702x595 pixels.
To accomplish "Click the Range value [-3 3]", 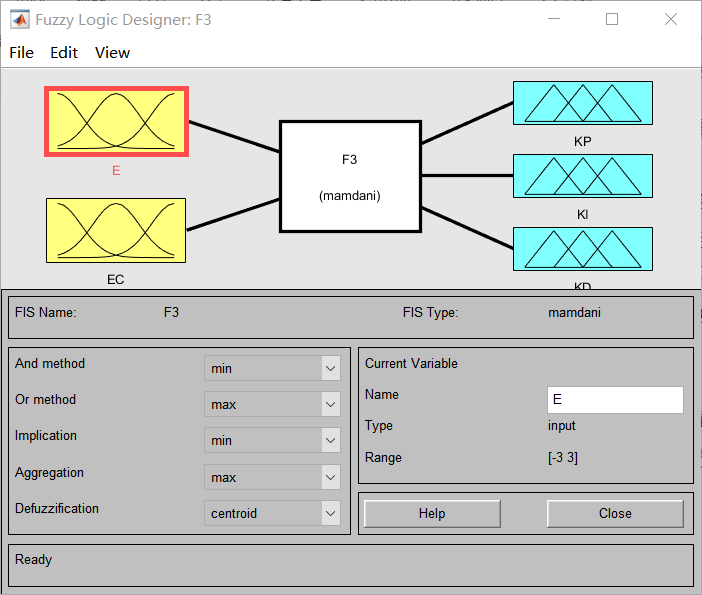I will [x=563, y=458].
